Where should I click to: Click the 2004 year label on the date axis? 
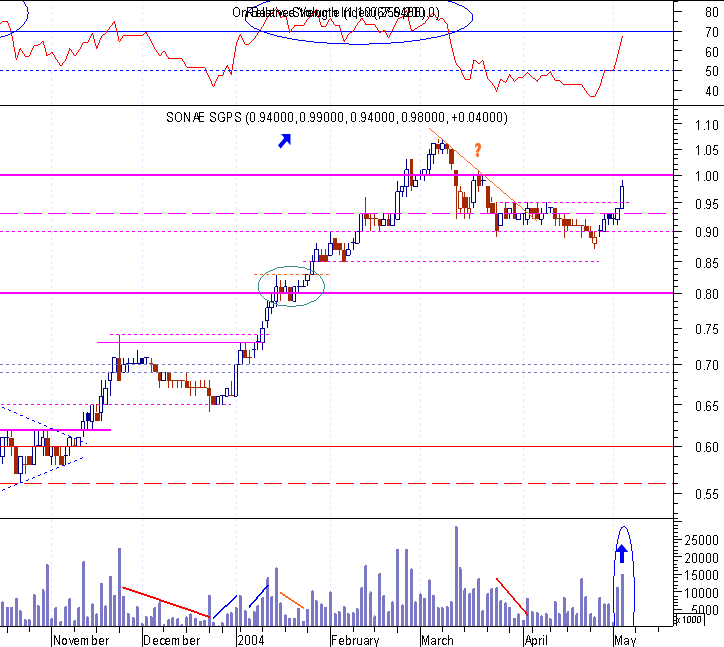click(251, 640)
